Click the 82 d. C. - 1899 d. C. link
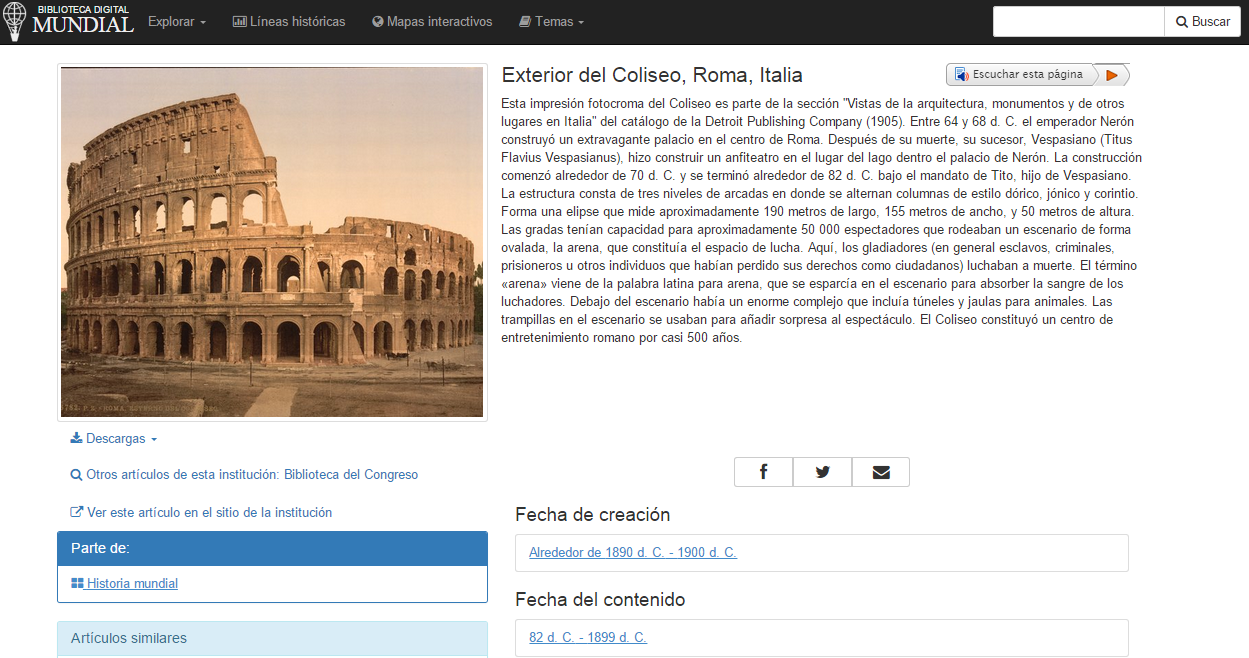The image size is (1249, 658). click(587, 637)
